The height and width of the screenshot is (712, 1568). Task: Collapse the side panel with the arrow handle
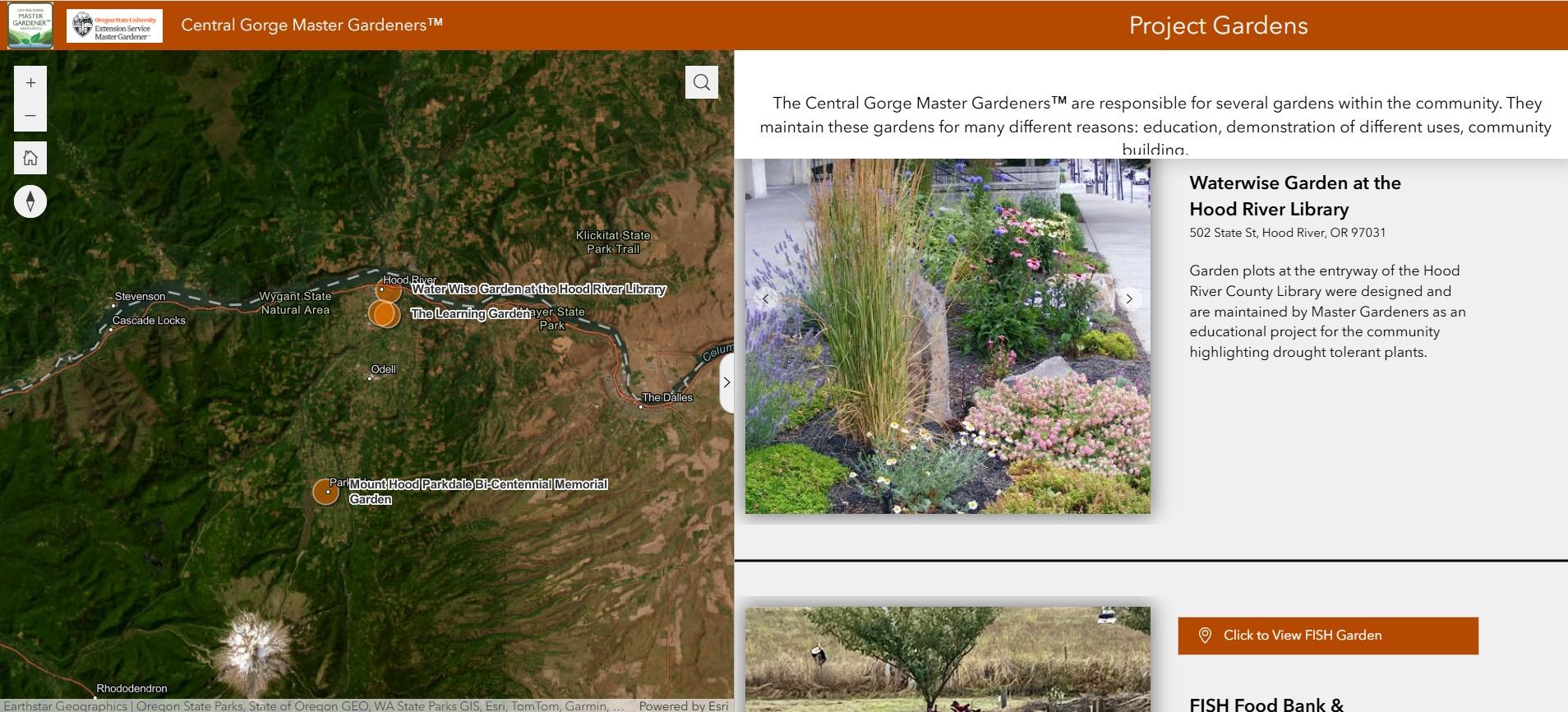tap(726, 382)
